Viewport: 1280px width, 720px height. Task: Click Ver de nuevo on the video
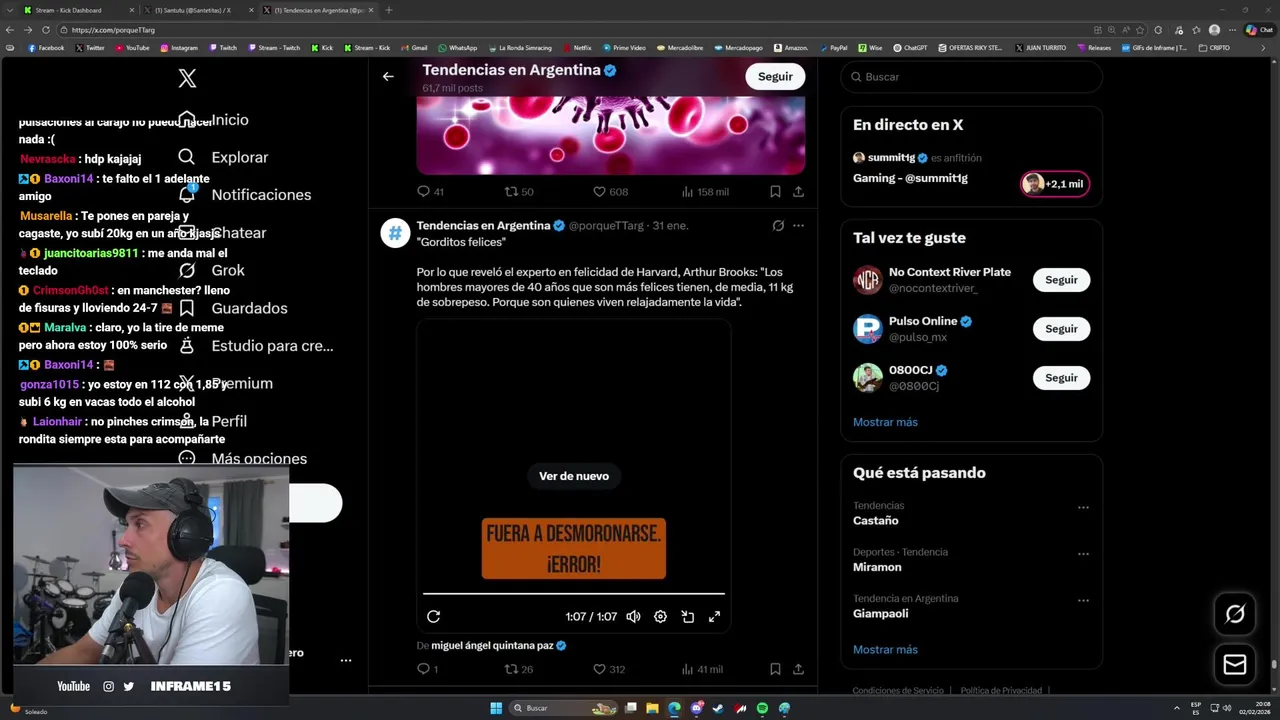click(574, 476)
